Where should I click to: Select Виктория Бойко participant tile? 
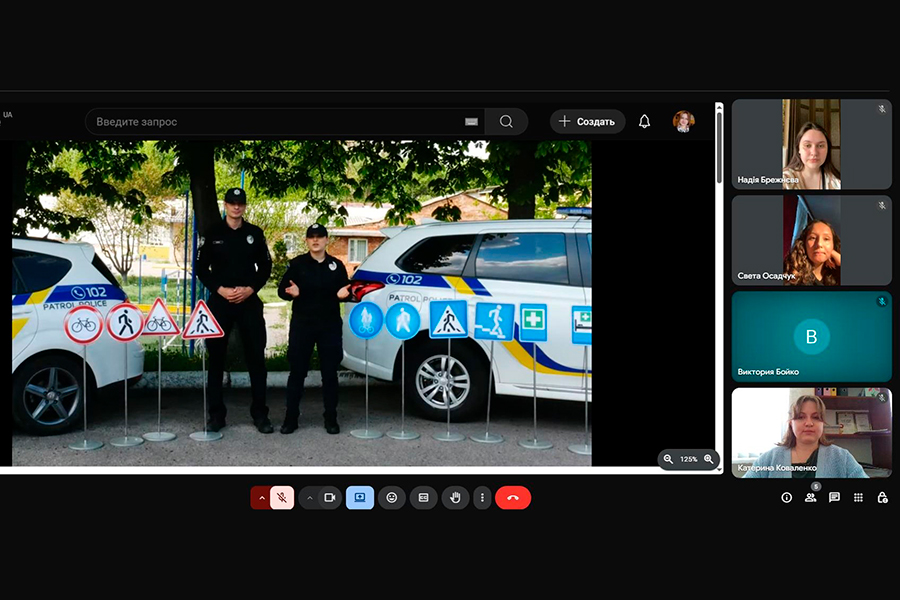811,337
